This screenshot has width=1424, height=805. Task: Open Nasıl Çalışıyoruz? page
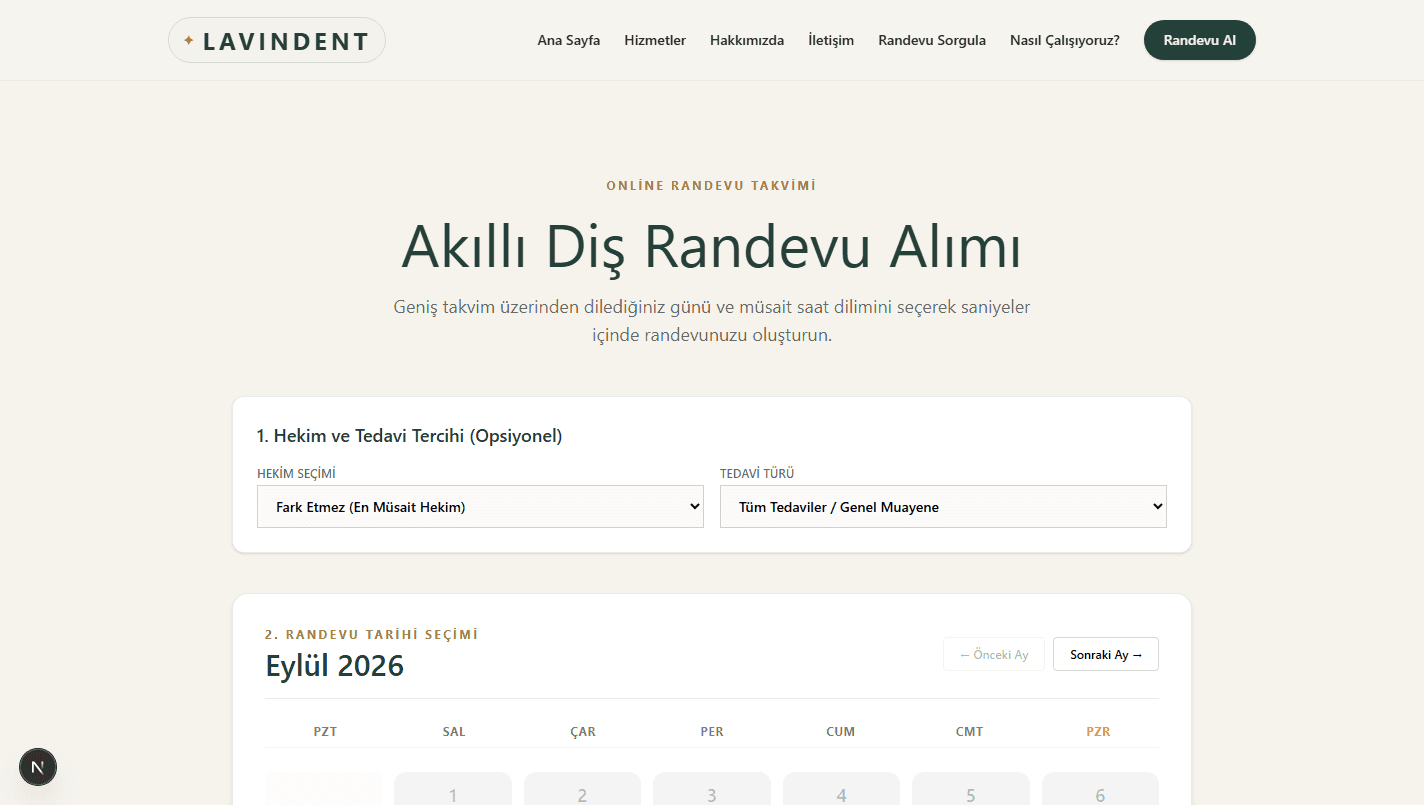[1065, 41]
